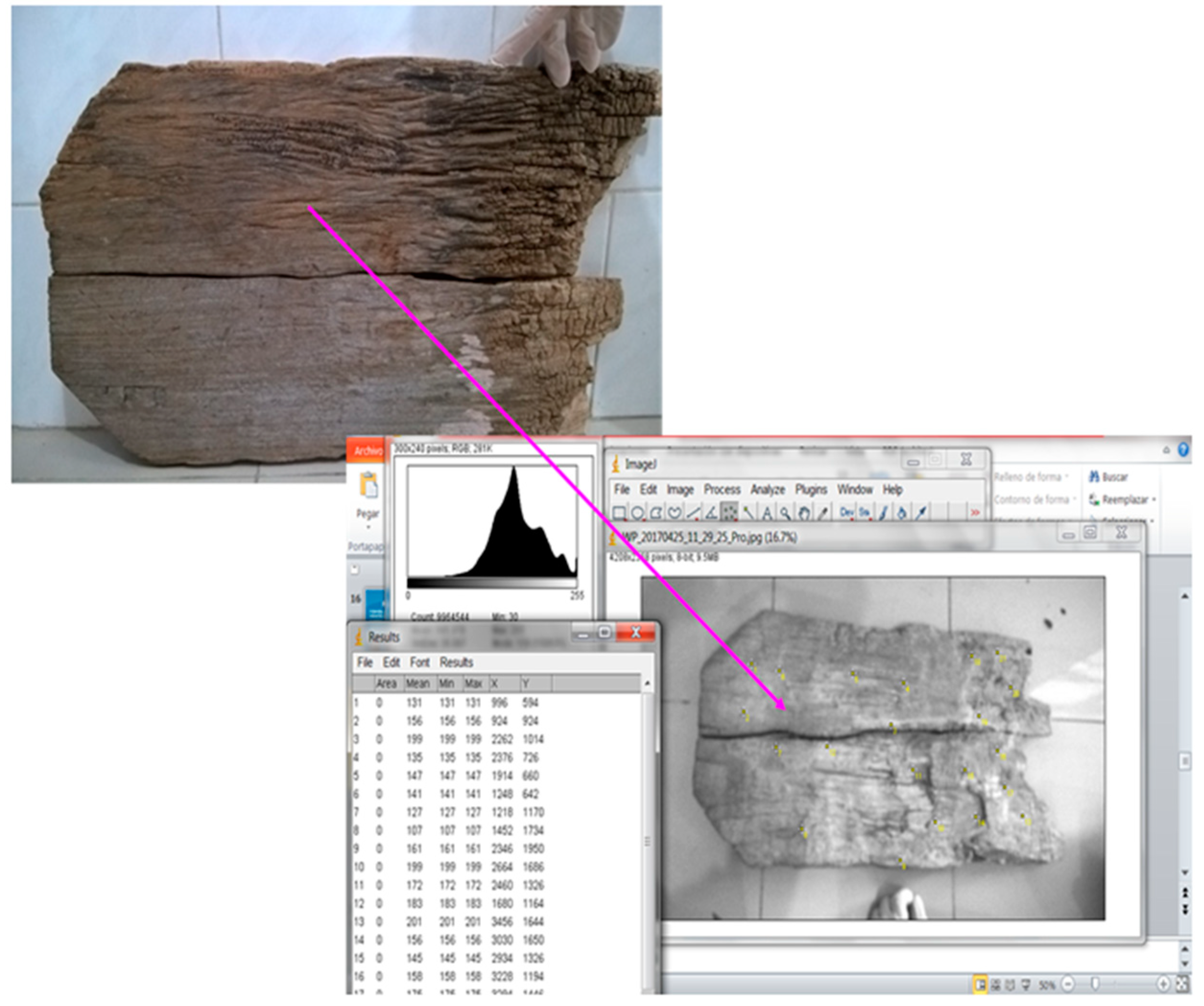Screen dimensions: 1204x1006
Task: Switch to Reading view in status bar
Action: coord(1010,985)
